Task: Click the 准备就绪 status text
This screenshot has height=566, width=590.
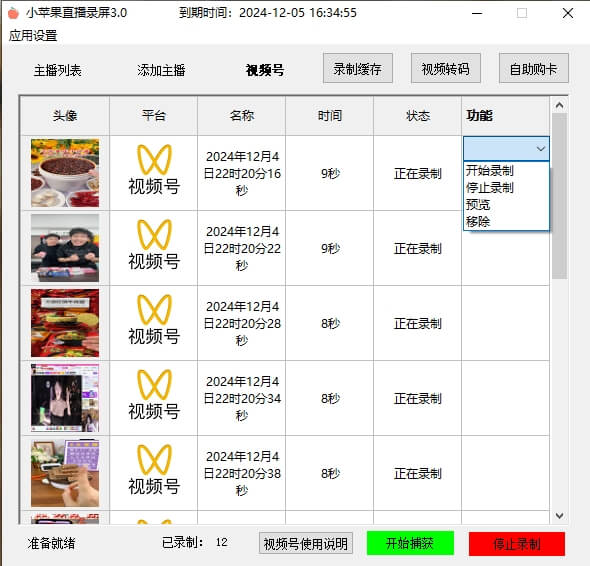Action: (51, 543)
